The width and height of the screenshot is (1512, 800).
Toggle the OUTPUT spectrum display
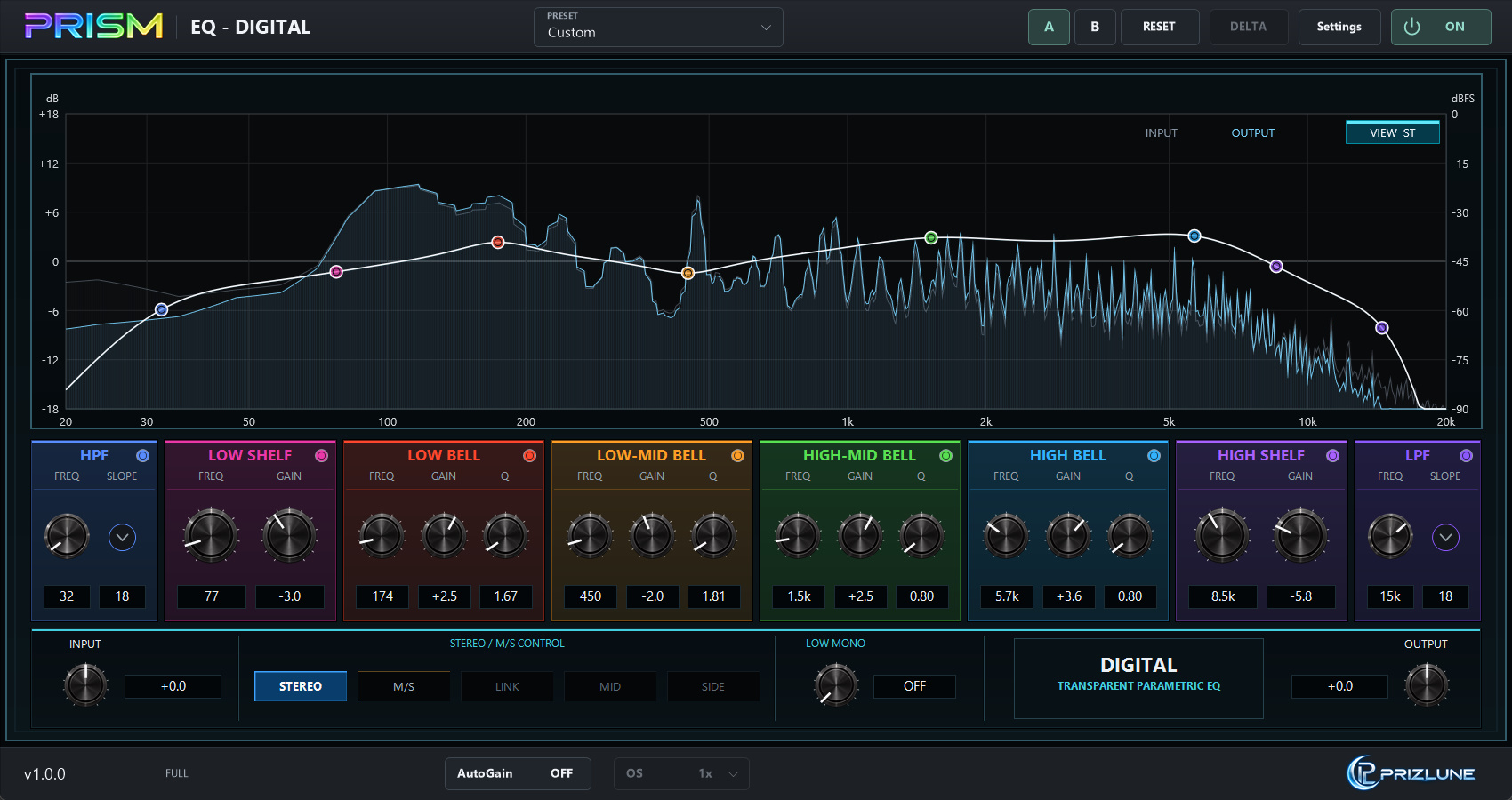[1252, 132]
